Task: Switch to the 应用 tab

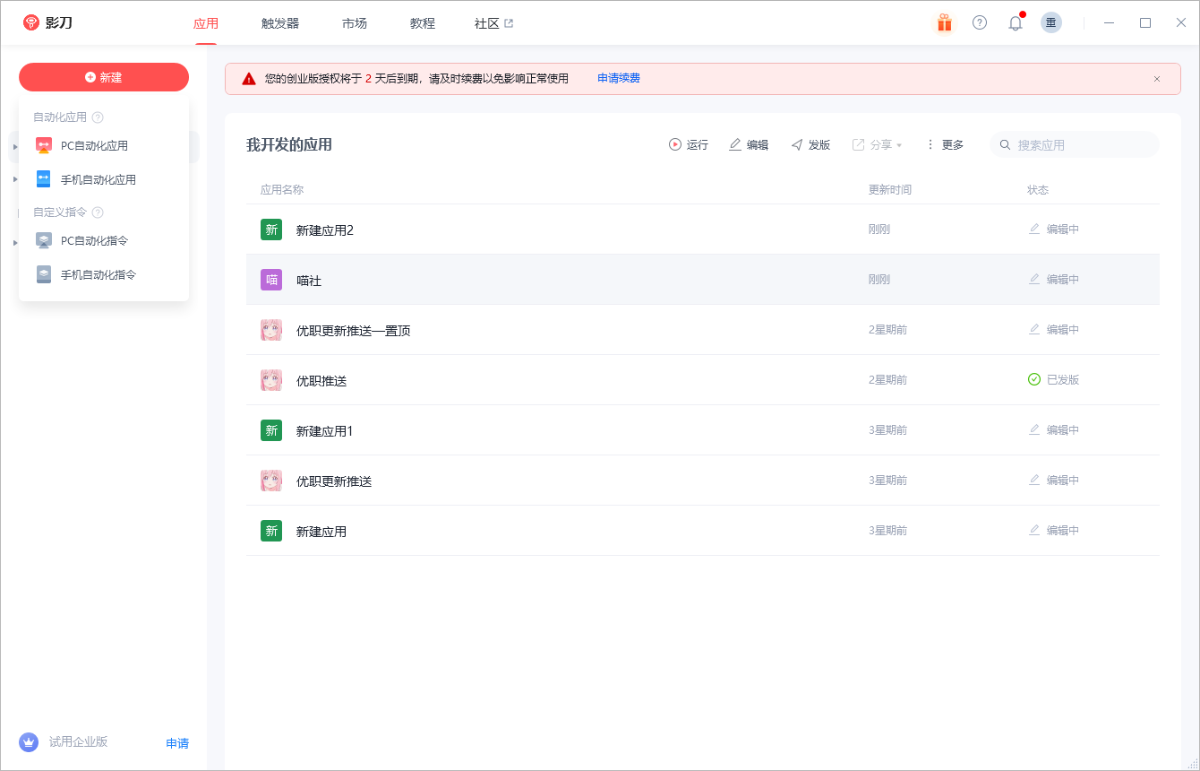Action: tap(206, 23)
